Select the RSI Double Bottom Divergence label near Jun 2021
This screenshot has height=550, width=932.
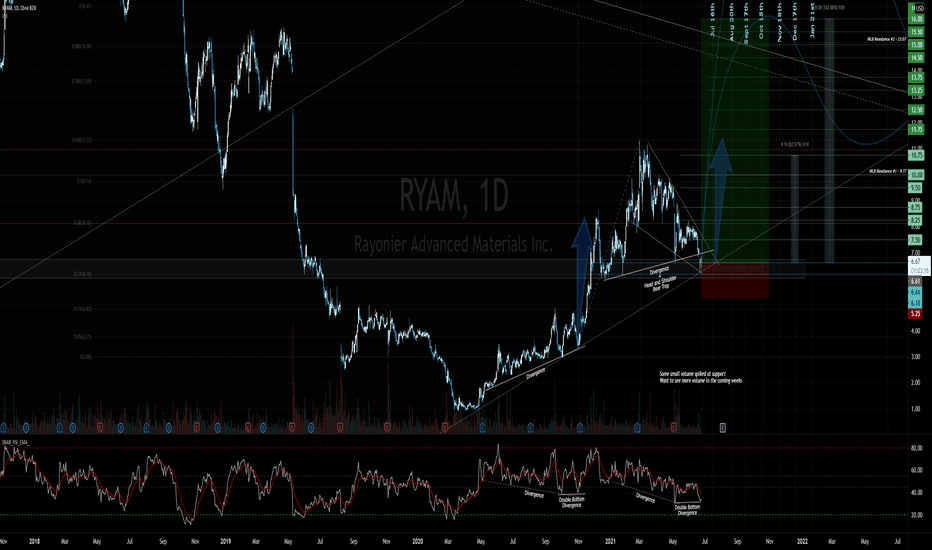coord(688,510)
